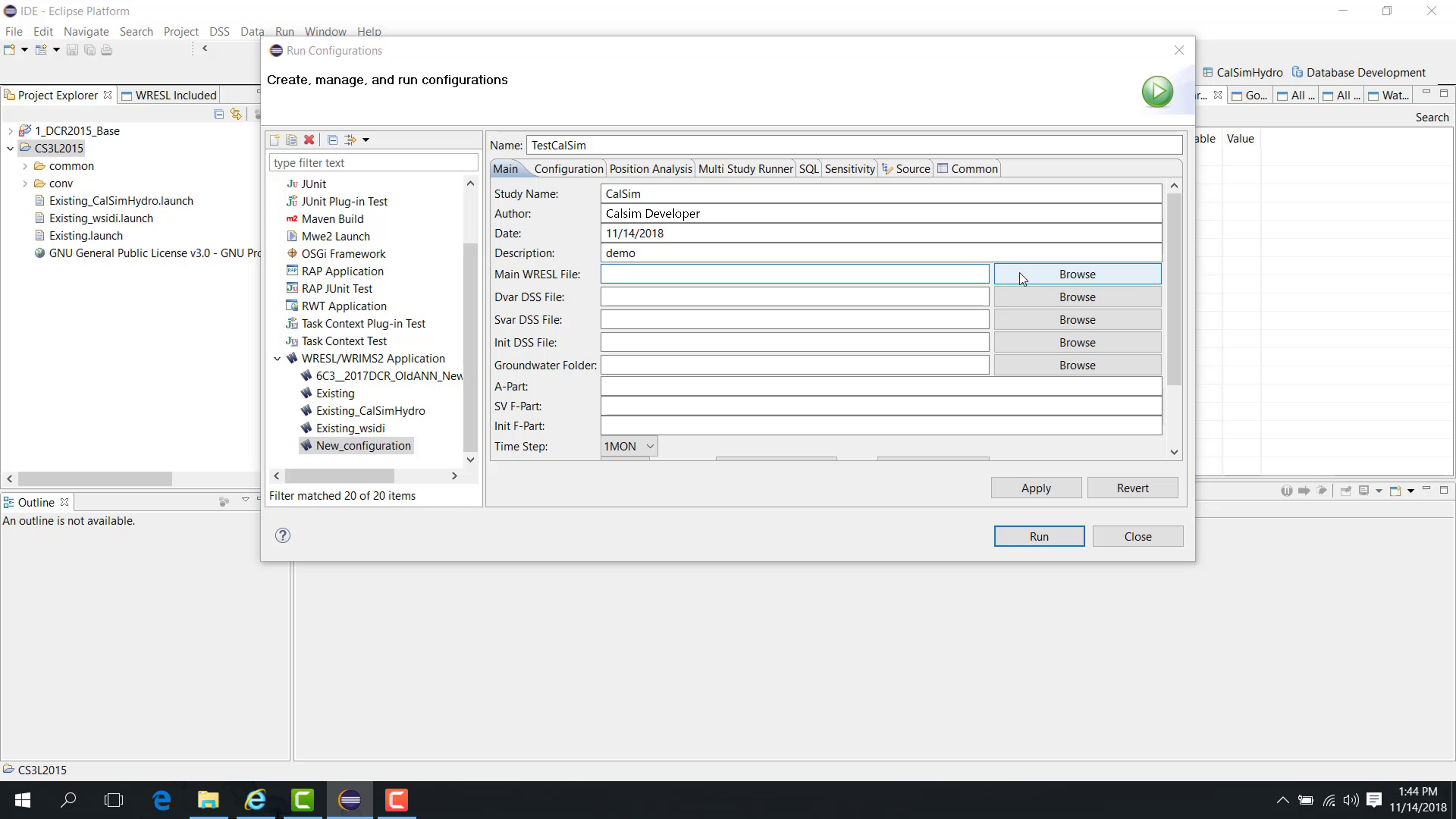Image resolution: width=1456 pixels, height=819 pixels.
Task: Switch to the Multi Study Runner tab
Action: 746,168
